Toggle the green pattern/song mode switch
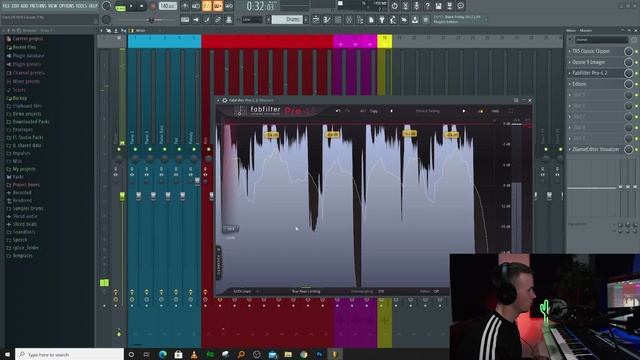This screenshot has width=640, height=360. (x=120, y=7)
